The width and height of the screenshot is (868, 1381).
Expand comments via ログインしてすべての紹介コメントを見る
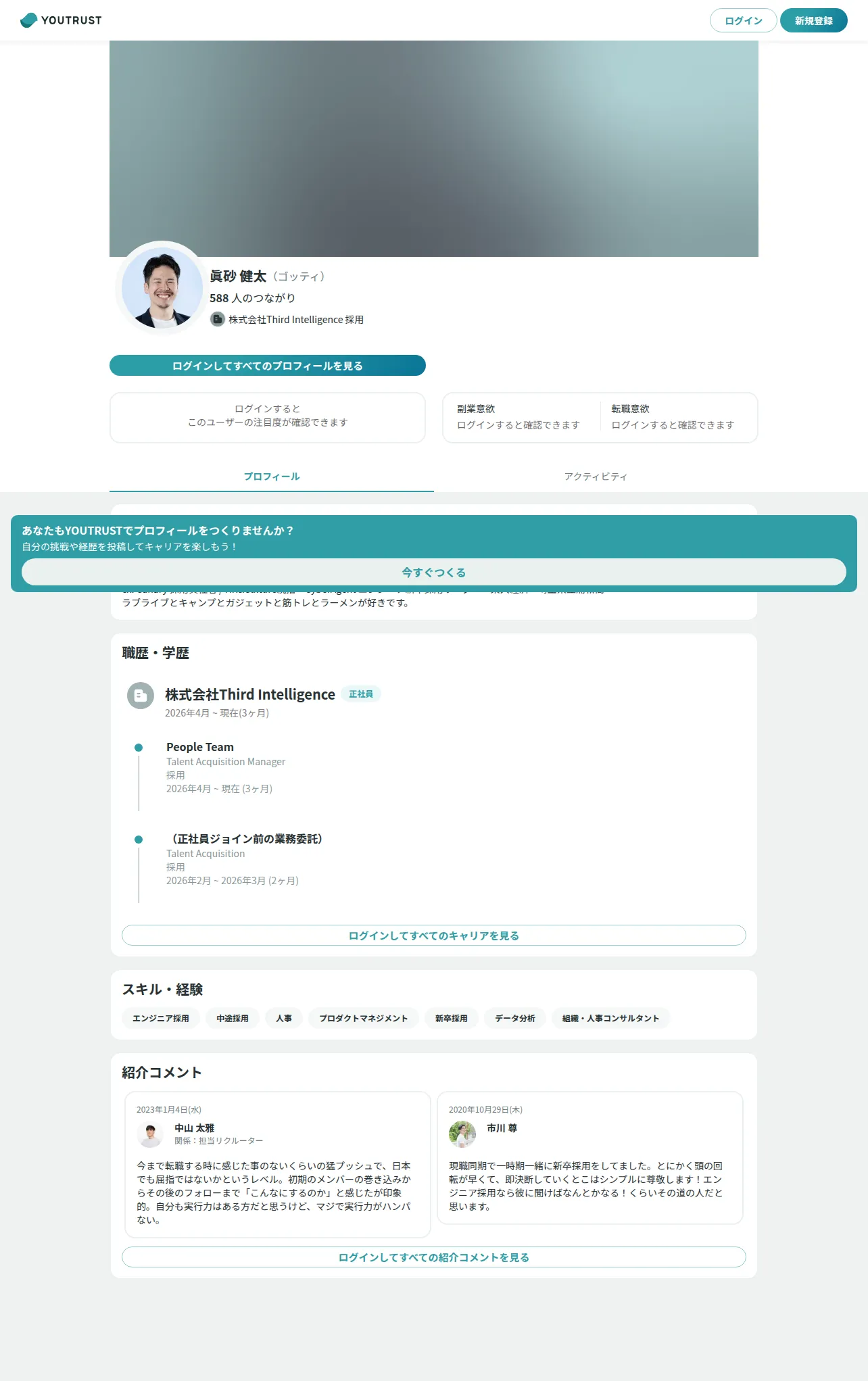(434, 1257)
